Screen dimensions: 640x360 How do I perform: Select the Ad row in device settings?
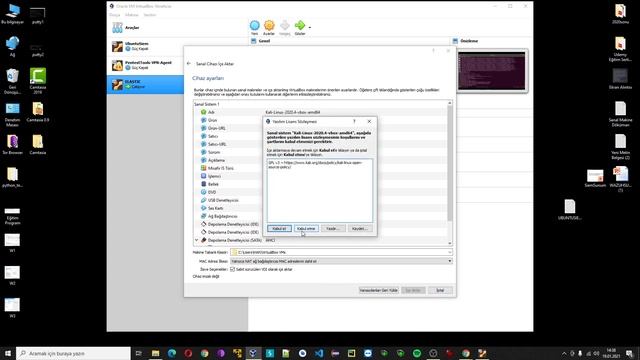[321, 112]
